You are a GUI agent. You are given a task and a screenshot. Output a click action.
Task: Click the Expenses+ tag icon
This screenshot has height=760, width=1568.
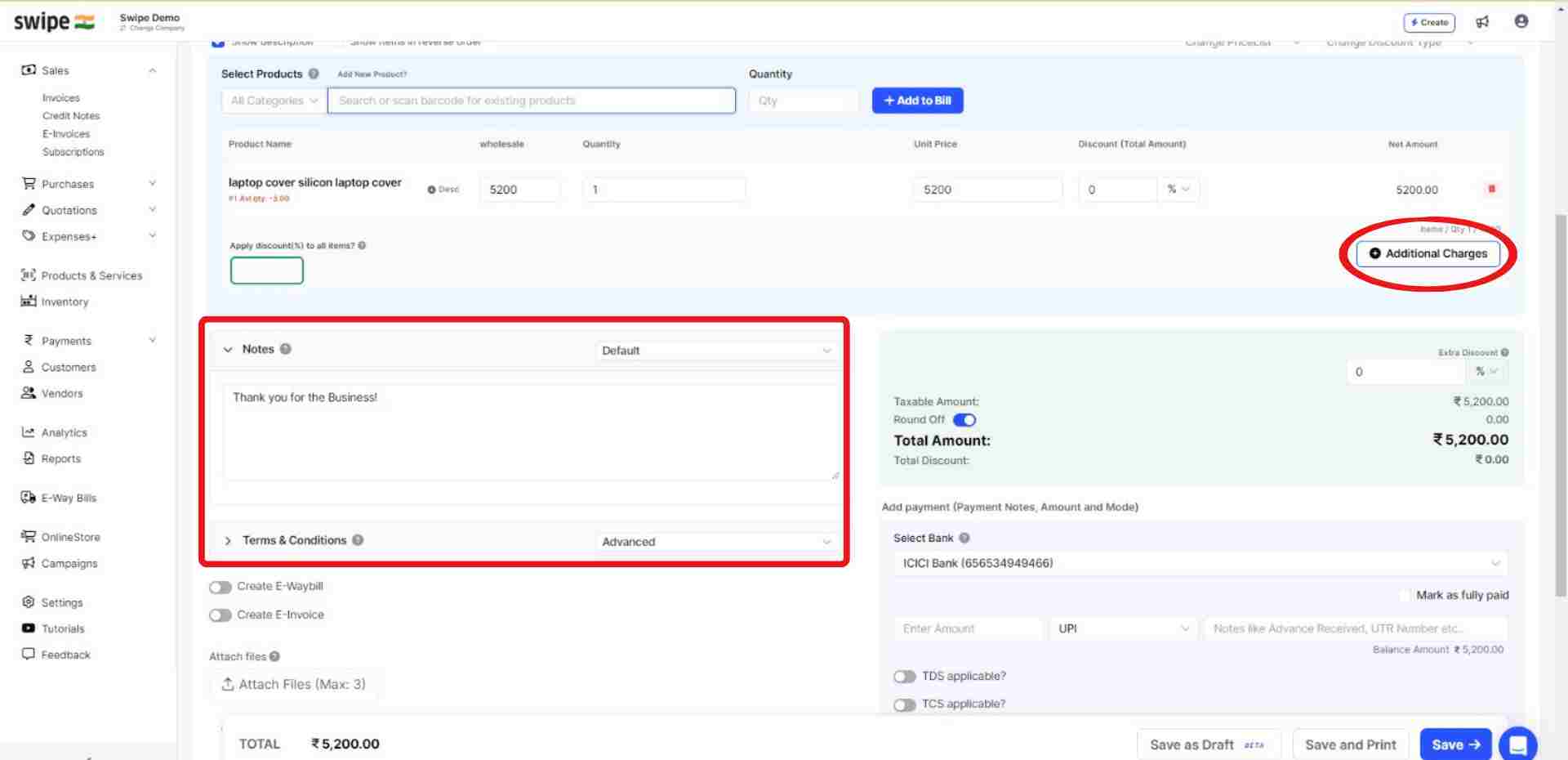click(29, 236)
